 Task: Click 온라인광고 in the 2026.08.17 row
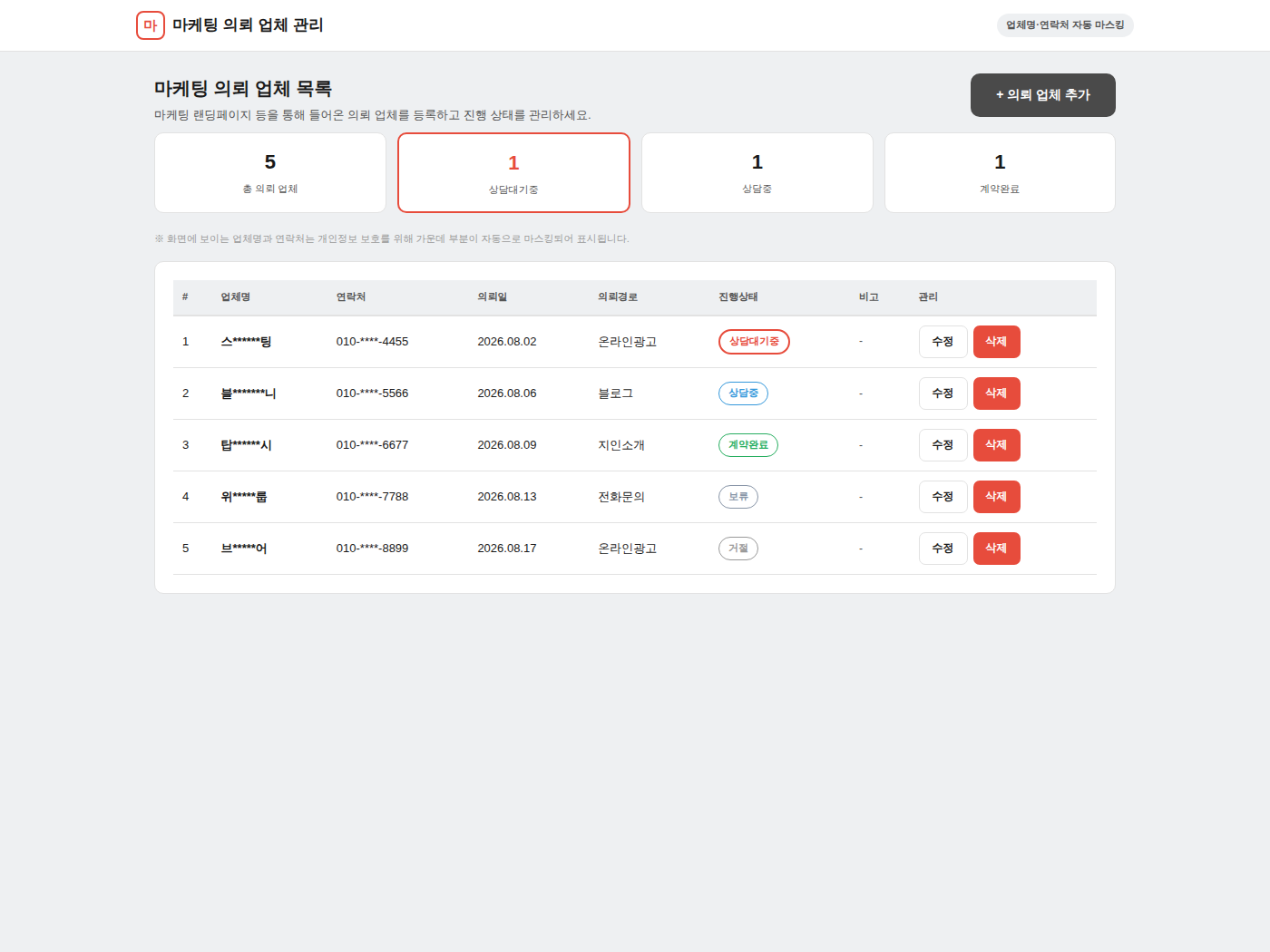628,549
